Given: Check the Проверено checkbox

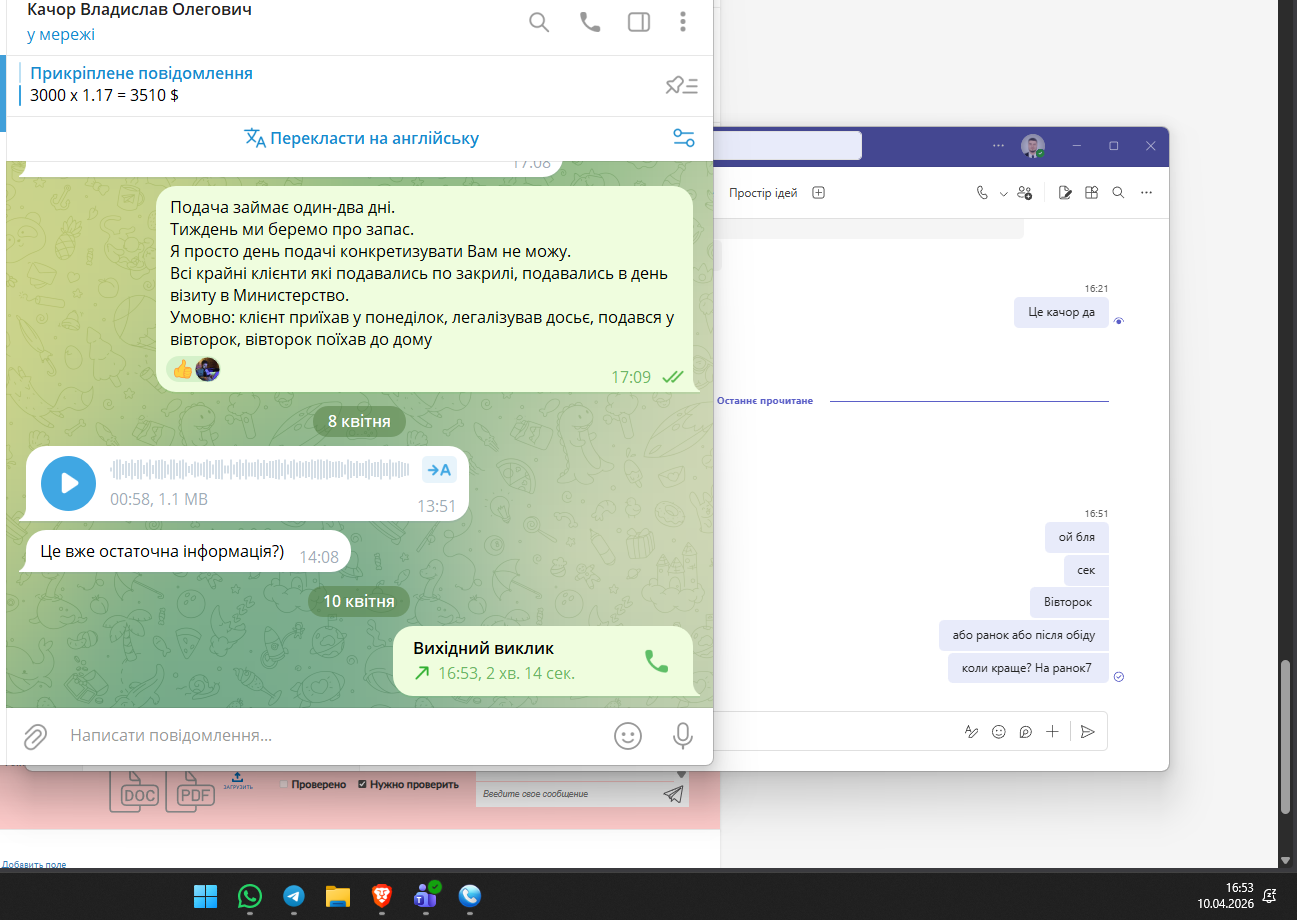Looking at the screenshot, I should (x=284, y=785).
